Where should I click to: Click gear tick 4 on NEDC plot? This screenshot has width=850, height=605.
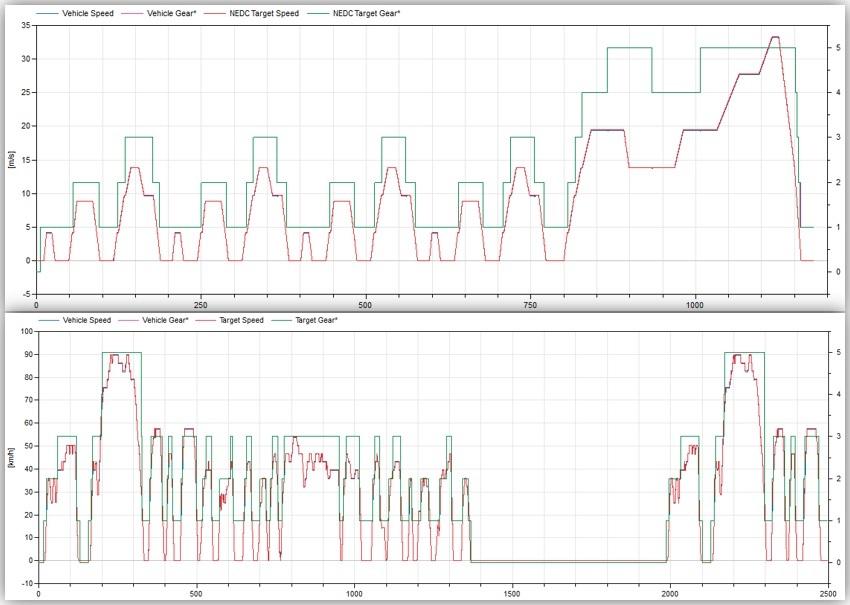click(x=838, y=93)
